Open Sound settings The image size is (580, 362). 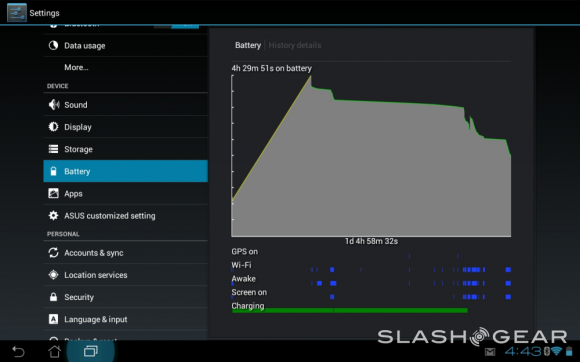[125, 105]
